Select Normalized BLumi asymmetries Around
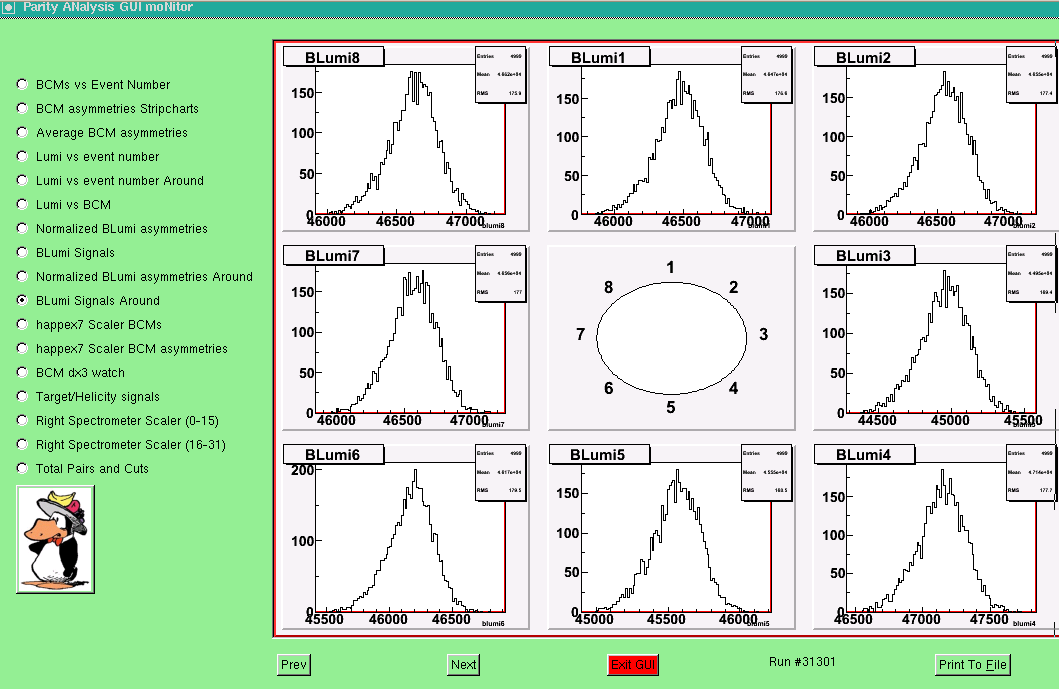Screen dimensions: 1059x689 pos(22,276)
